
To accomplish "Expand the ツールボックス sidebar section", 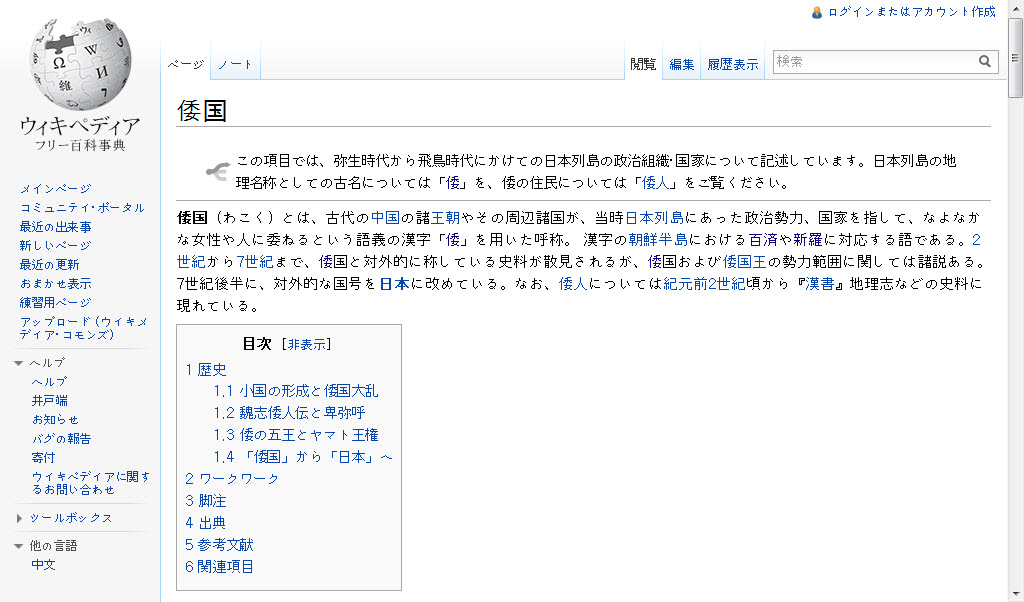I will [19, 518].
